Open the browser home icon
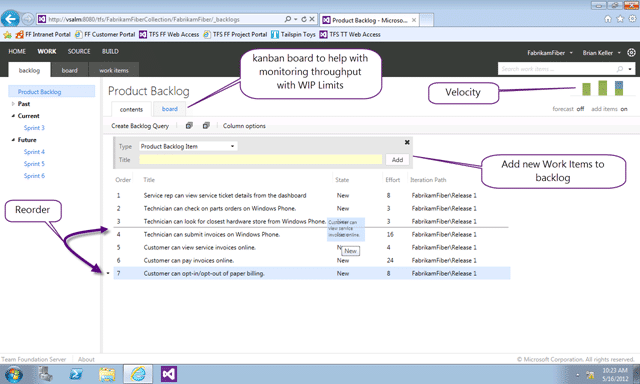This screenshot has height=384, width=640. tap(608, 19)
